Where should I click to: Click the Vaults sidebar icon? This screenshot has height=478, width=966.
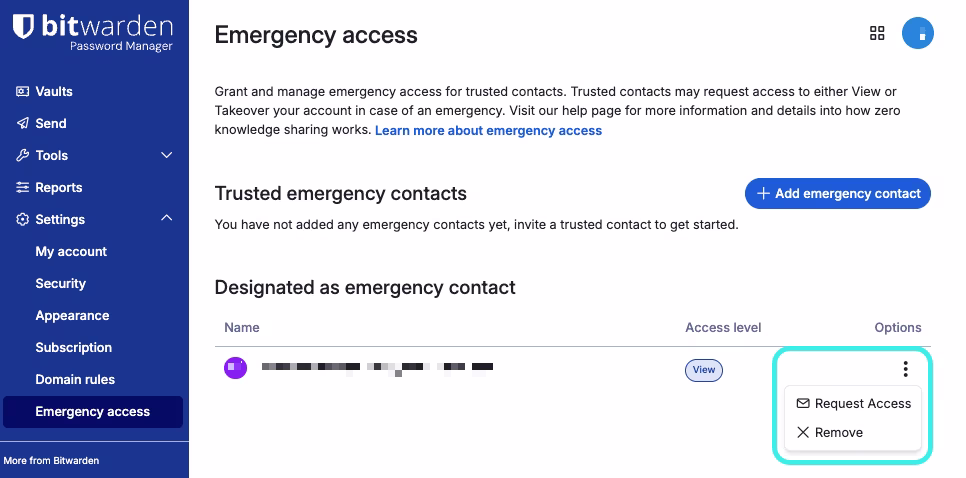point(22,91)
